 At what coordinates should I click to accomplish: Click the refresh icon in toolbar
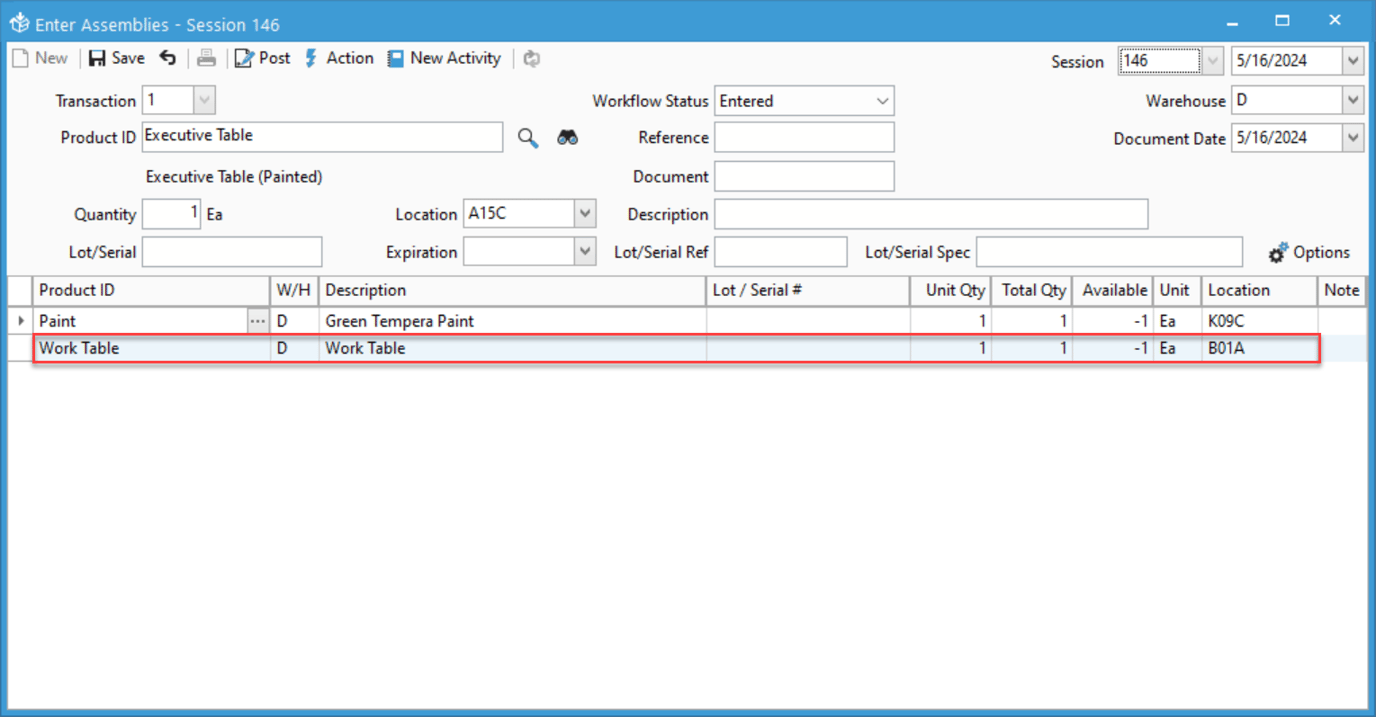[x=532, y=59]
